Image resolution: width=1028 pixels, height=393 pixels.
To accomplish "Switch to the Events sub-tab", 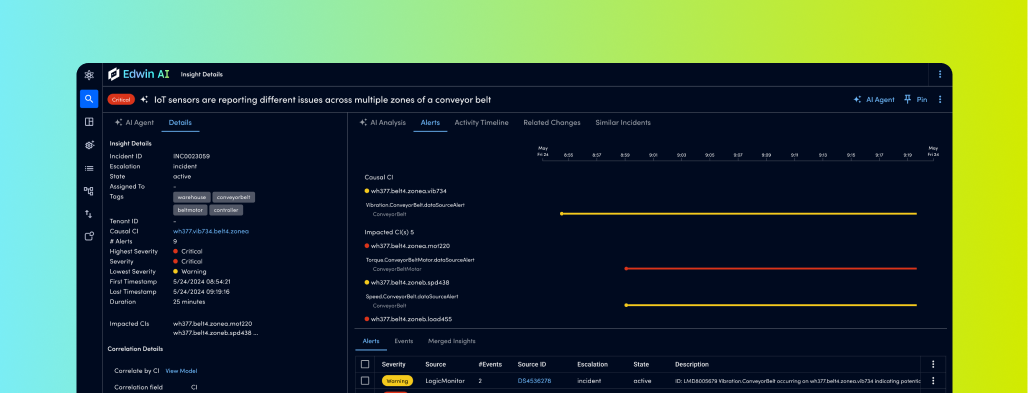I will pos(404,341).
